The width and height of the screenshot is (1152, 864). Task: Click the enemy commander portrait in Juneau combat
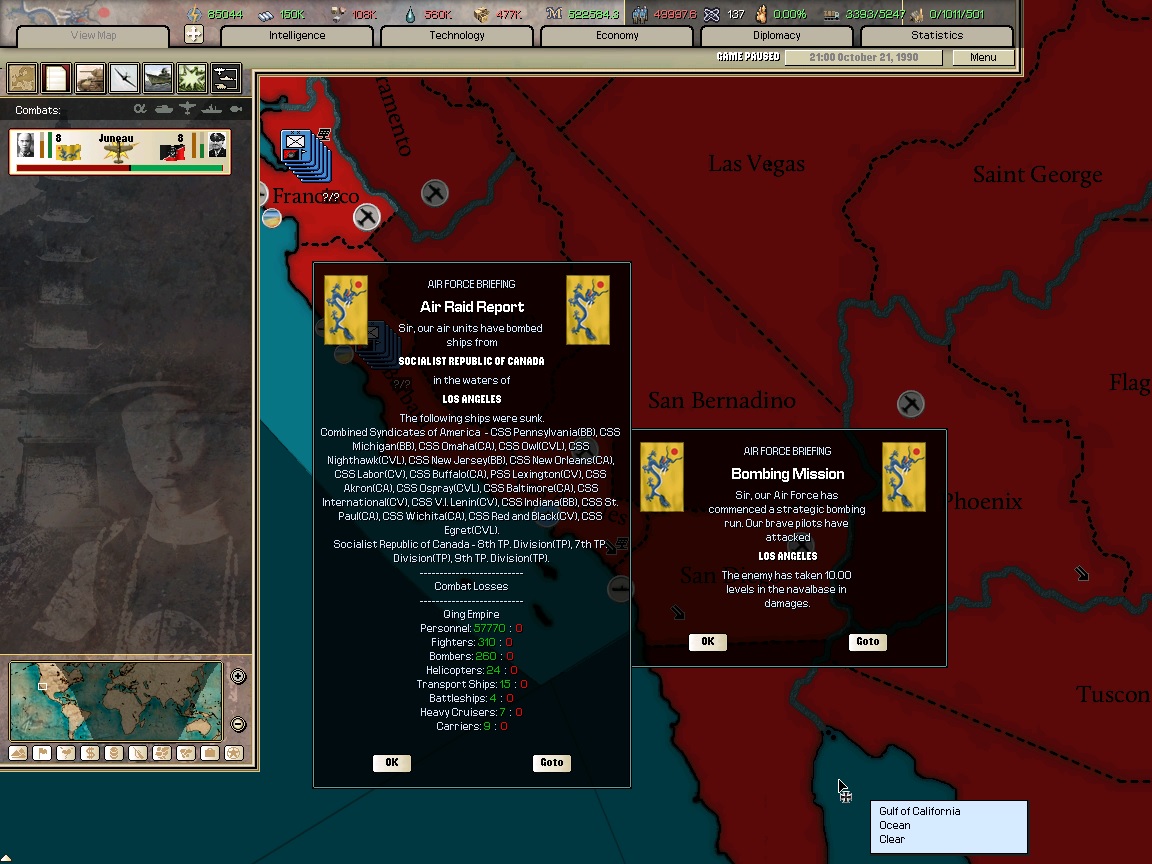(x=217, y=145)
